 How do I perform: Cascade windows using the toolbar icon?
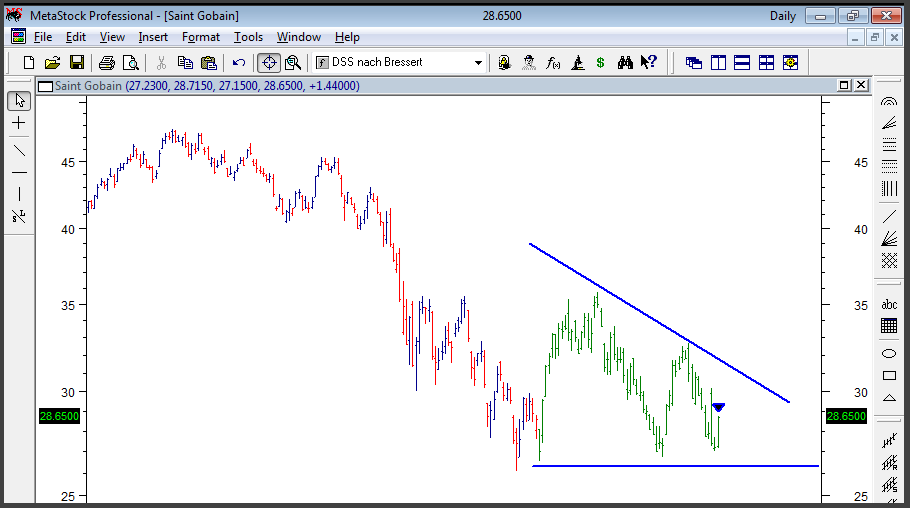694,62
